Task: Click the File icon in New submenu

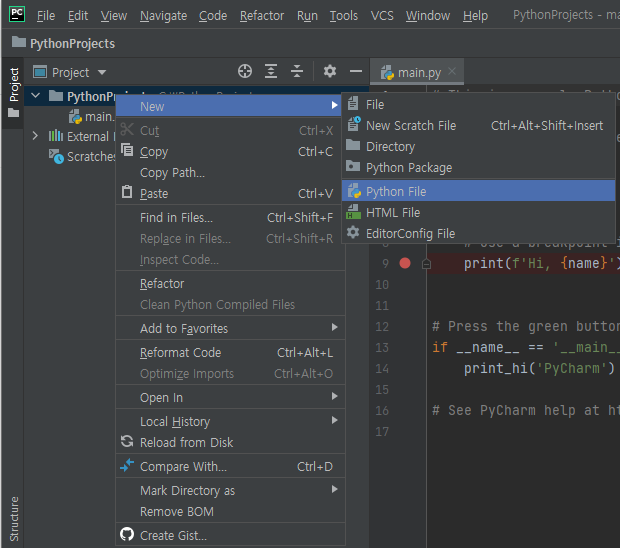Action: click(x=353, y=104)
